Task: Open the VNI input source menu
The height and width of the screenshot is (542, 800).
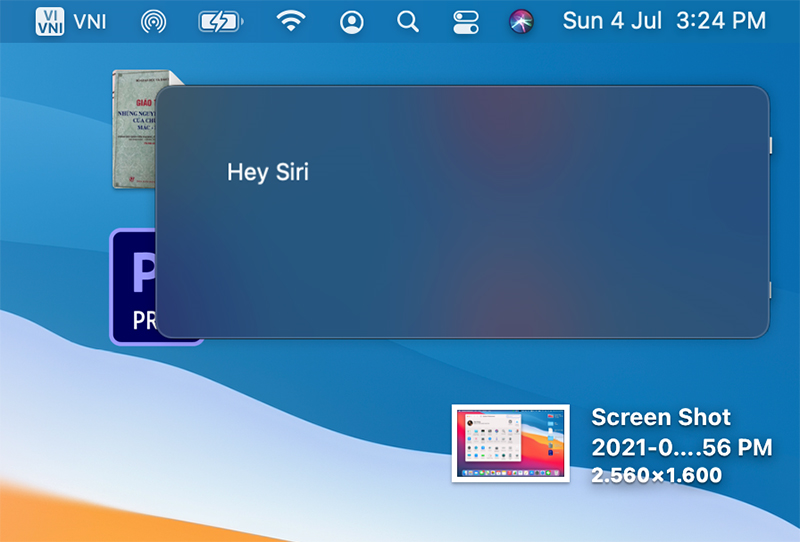Action: [50, 21]
